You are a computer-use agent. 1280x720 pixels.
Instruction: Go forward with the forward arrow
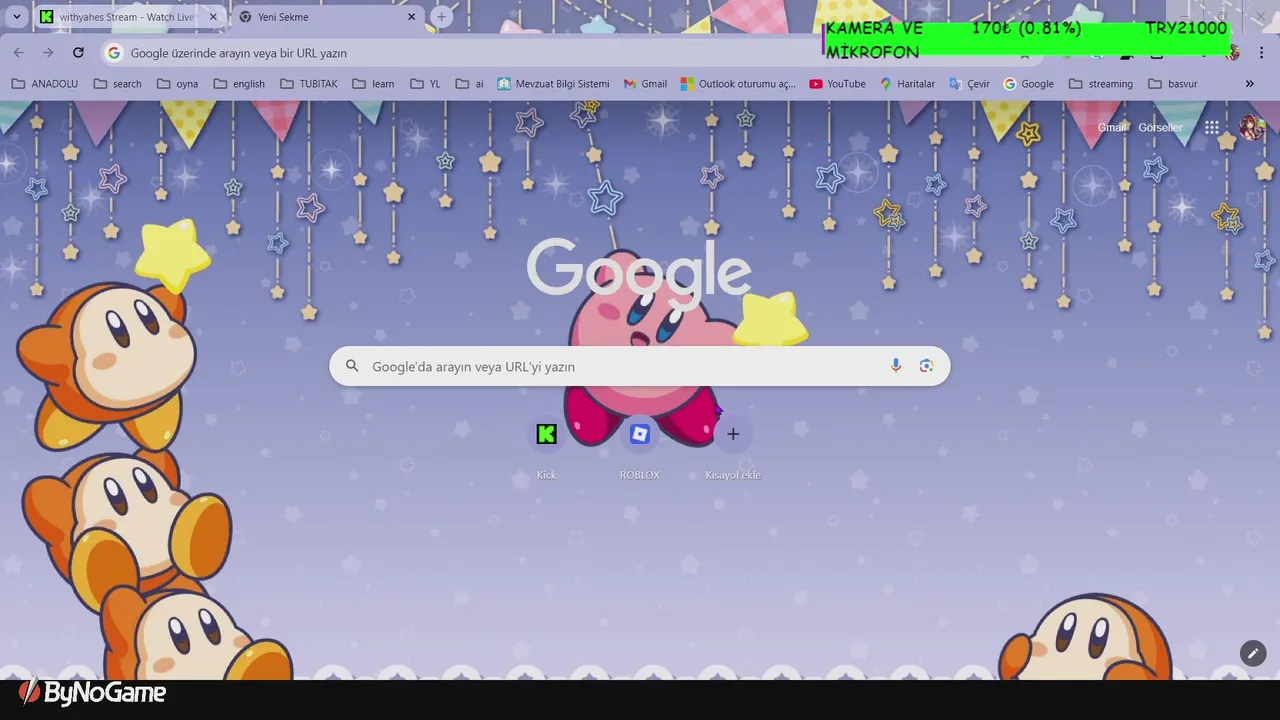point(48,52)
